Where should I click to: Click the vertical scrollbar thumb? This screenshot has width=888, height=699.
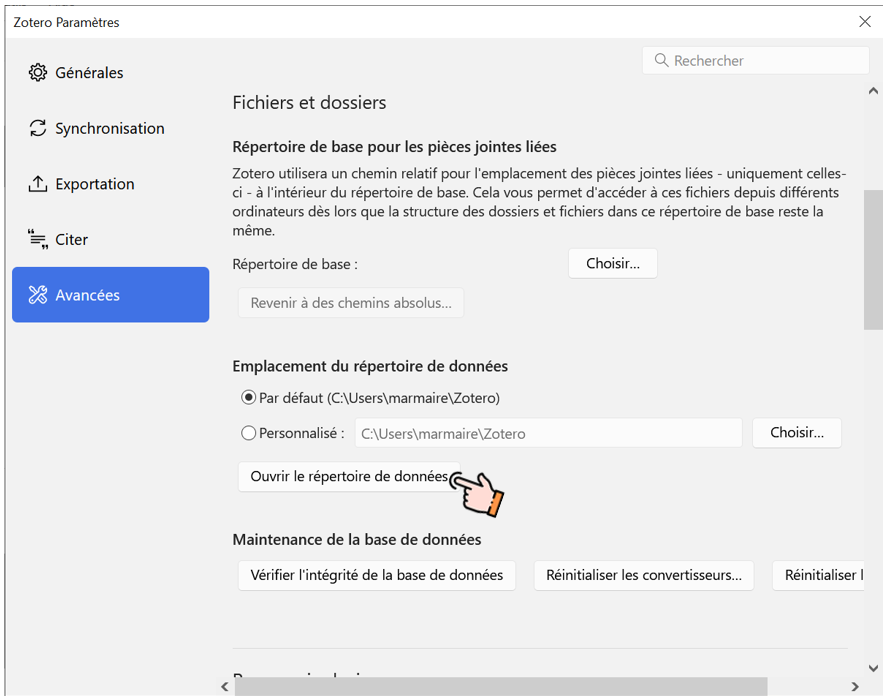(873, 259)
